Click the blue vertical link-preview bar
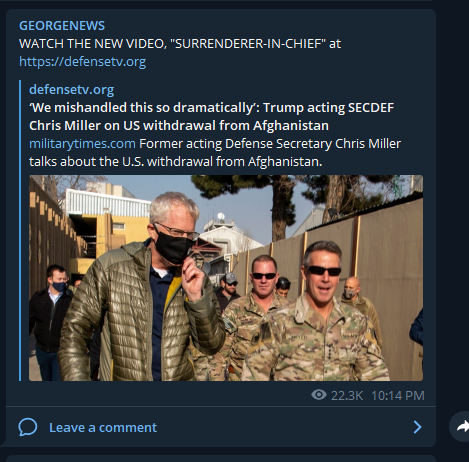This screenshot has width=469, height=462. click(20, 230)
